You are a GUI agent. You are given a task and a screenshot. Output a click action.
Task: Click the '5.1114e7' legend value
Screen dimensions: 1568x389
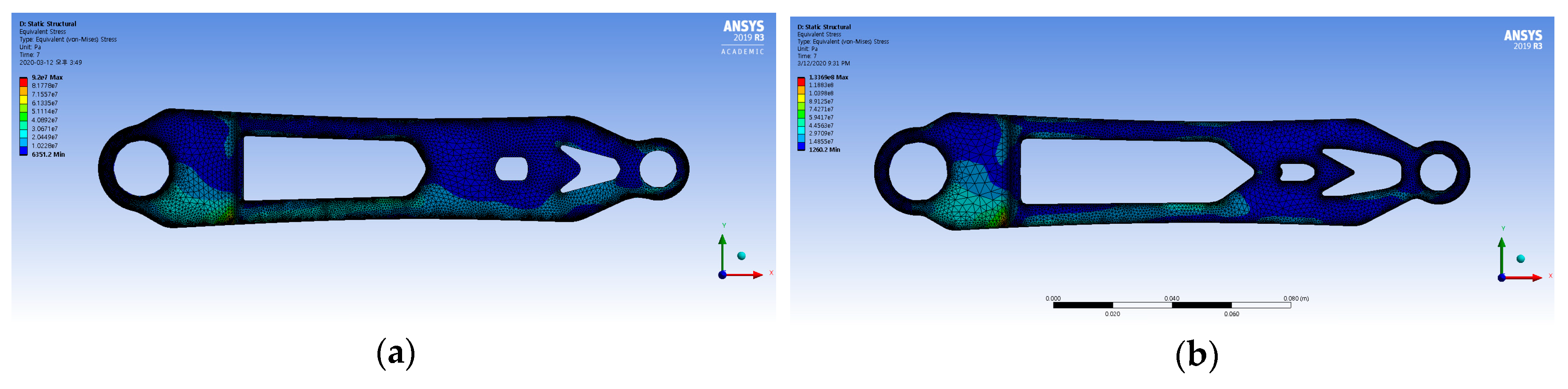(45, 111)
